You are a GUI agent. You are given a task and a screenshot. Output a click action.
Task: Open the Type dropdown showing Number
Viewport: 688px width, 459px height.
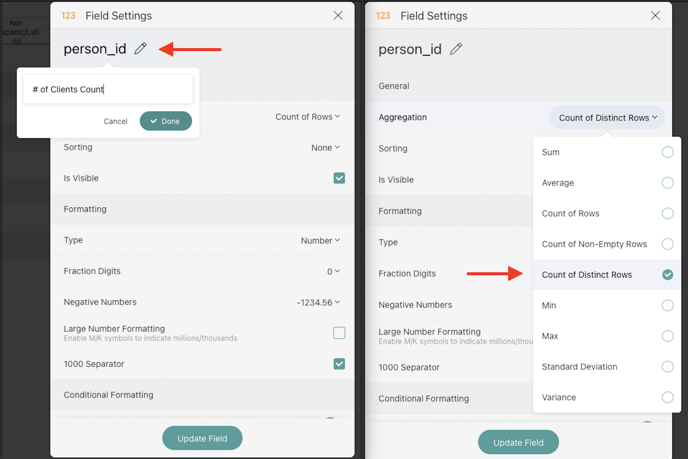point(321,241)
